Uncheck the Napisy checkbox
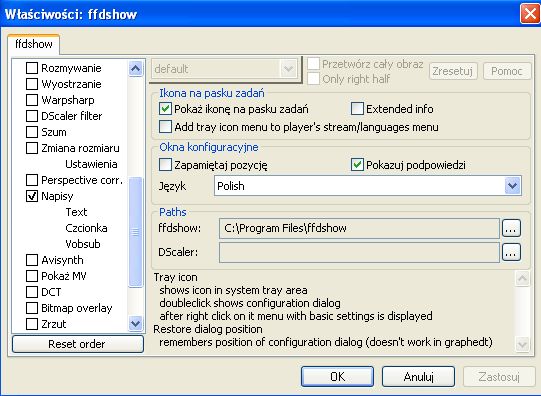 pyautogui.click(x=32, y=196)
